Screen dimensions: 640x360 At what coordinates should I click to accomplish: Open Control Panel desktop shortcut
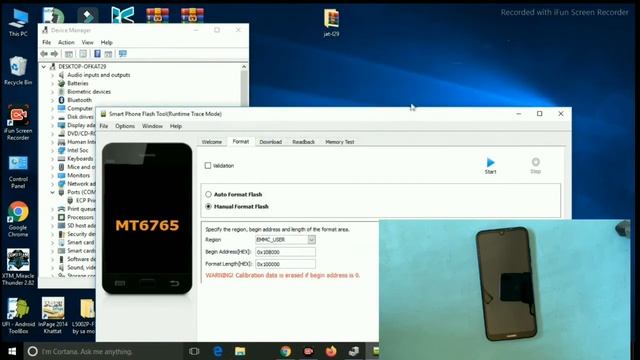tap(18, 171)
